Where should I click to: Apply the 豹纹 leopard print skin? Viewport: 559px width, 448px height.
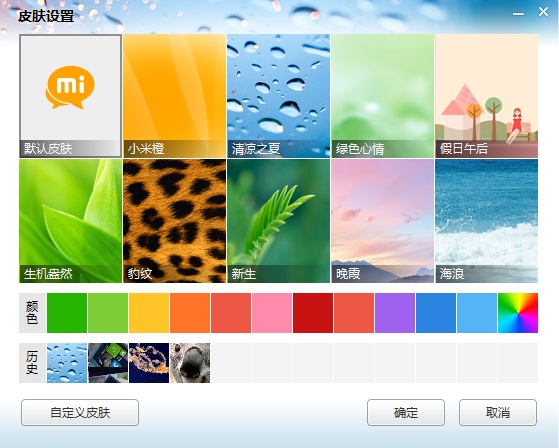pos(175,221)
